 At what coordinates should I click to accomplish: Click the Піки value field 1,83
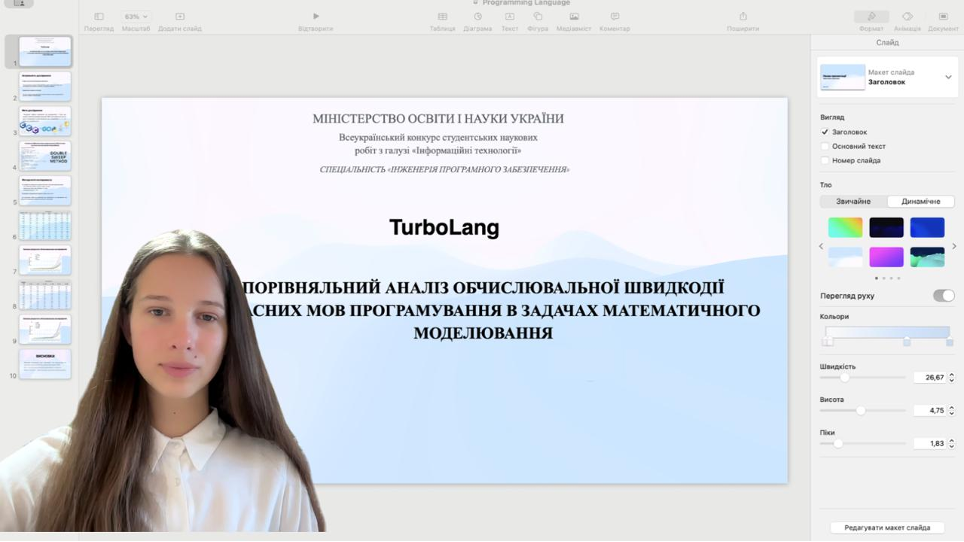[x=930, y=443]
